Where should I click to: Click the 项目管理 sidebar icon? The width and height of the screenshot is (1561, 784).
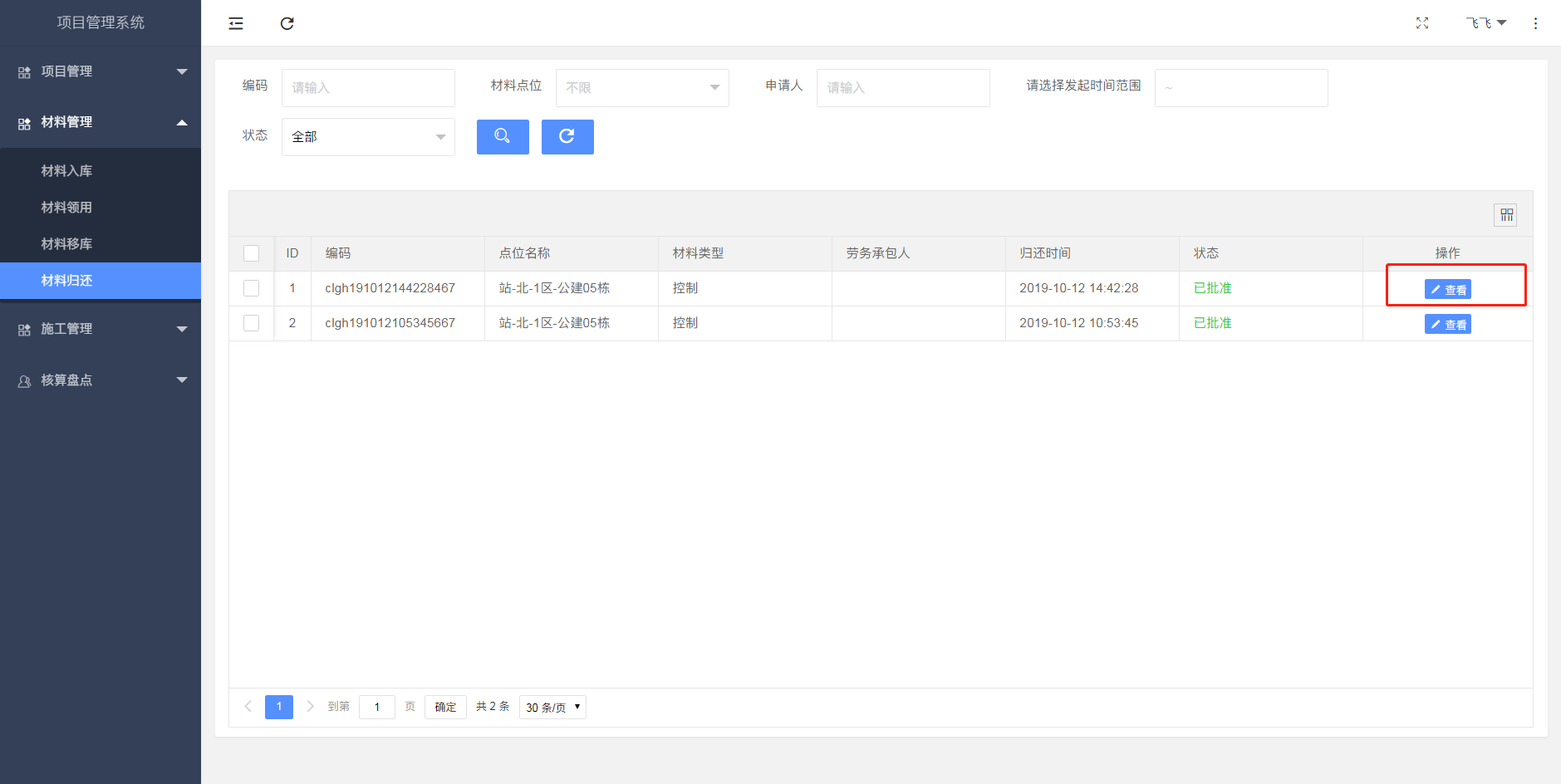(24, 72)
